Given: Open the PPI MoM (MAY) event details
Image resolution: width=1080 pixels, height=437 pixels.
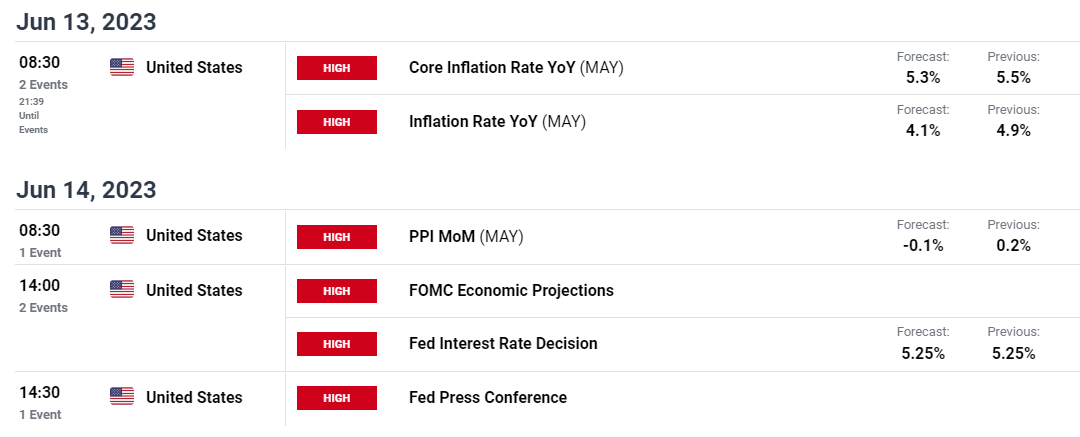Looking at the screenshot, I should (x=466, y=236).
